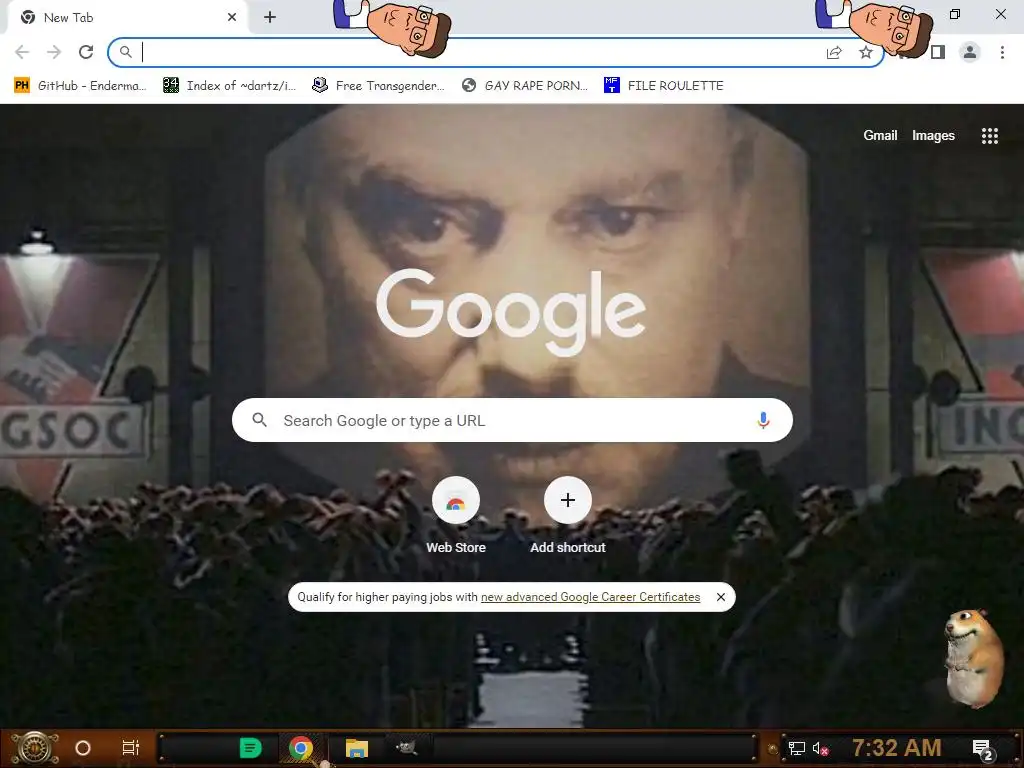The image size is (1024, 768).
Task: Click the hamster desktop character
Action: (x=974, y=657)
